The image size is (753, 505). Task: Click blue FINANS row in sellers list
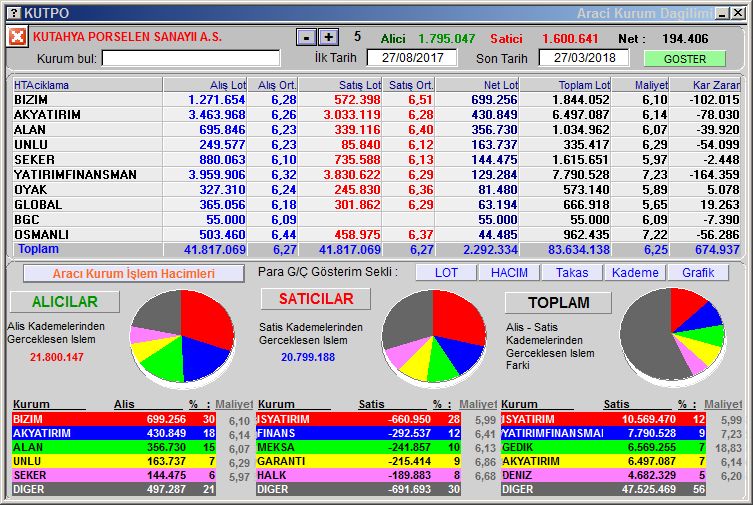[359, 433]
